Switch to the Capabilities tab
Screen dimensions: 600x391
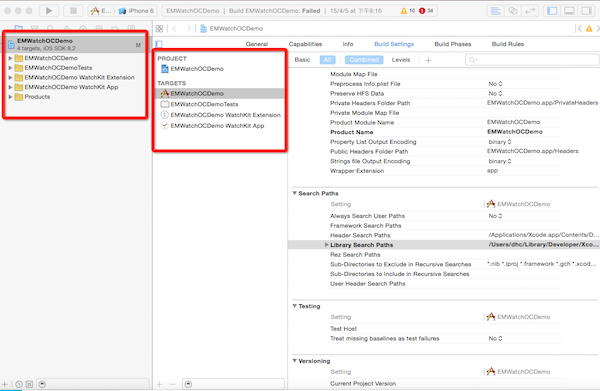pos(305,44)
